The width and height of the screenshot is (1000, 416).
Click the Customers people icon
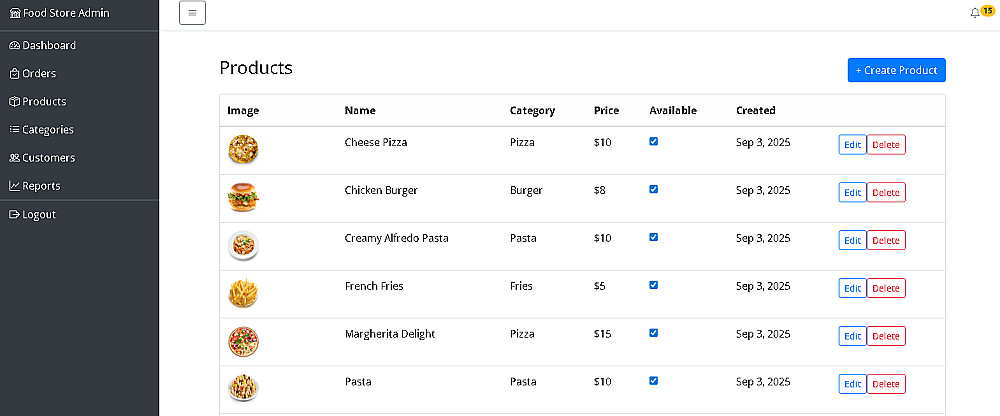coord(14,158)
